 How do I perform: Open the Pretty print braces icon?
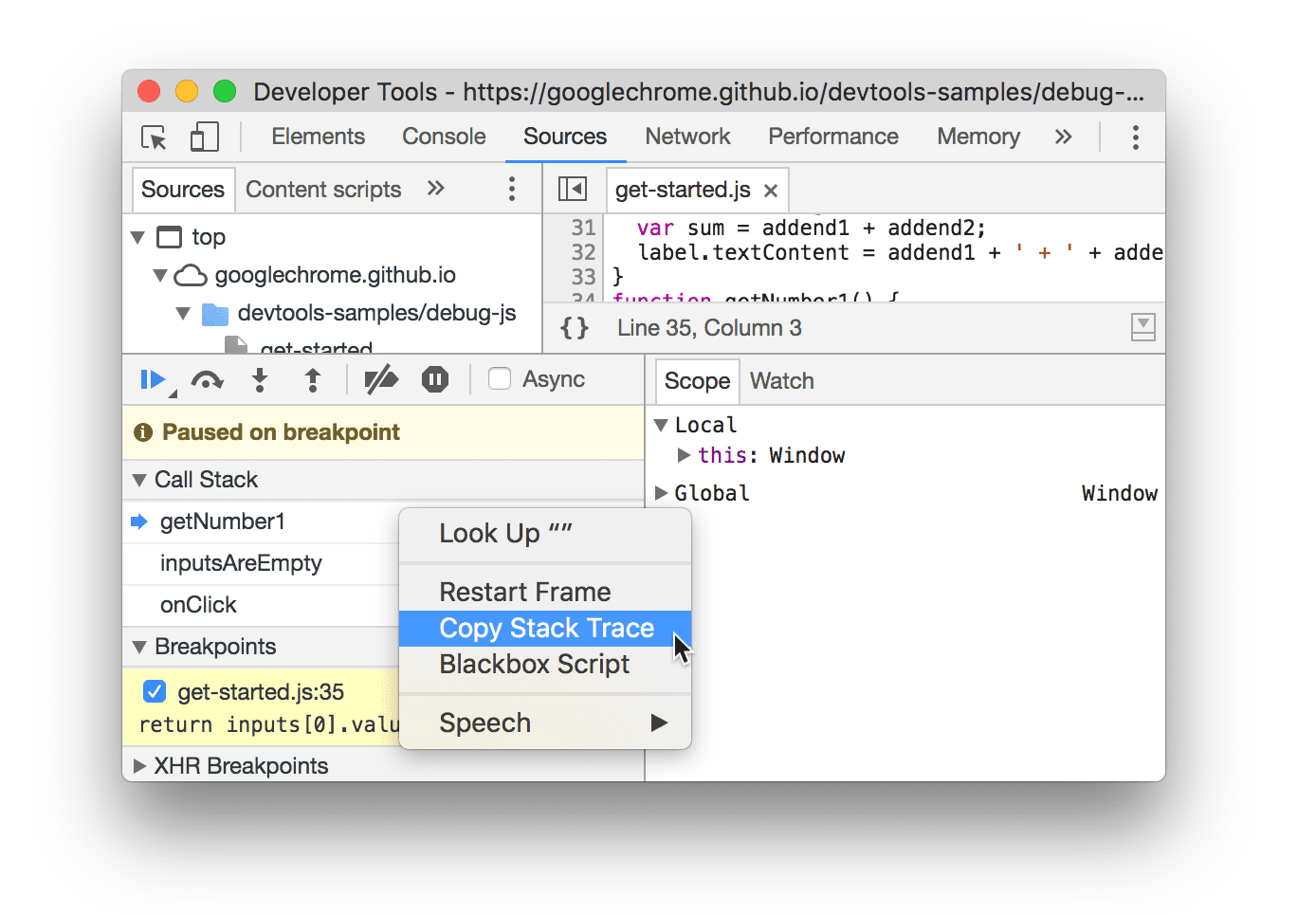coord(573,327)
